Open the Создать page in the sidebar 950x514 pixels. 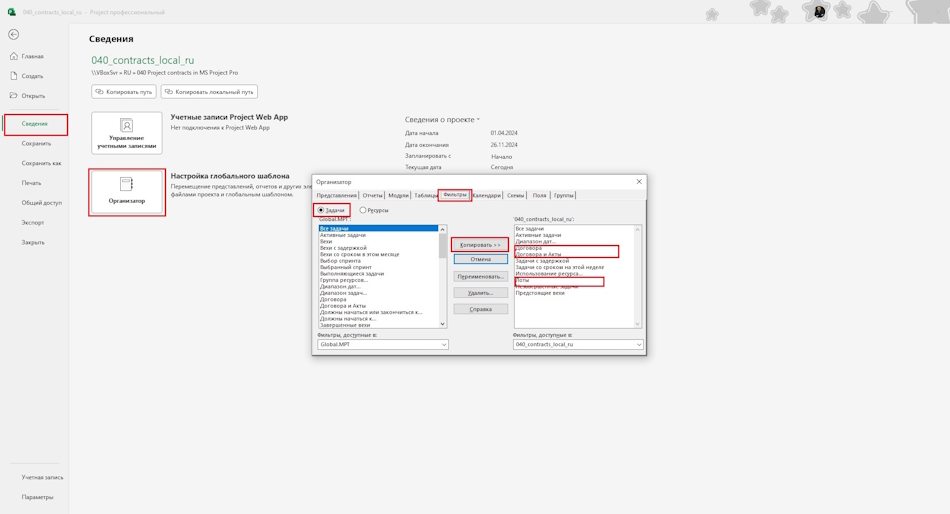tap(27, 76)
